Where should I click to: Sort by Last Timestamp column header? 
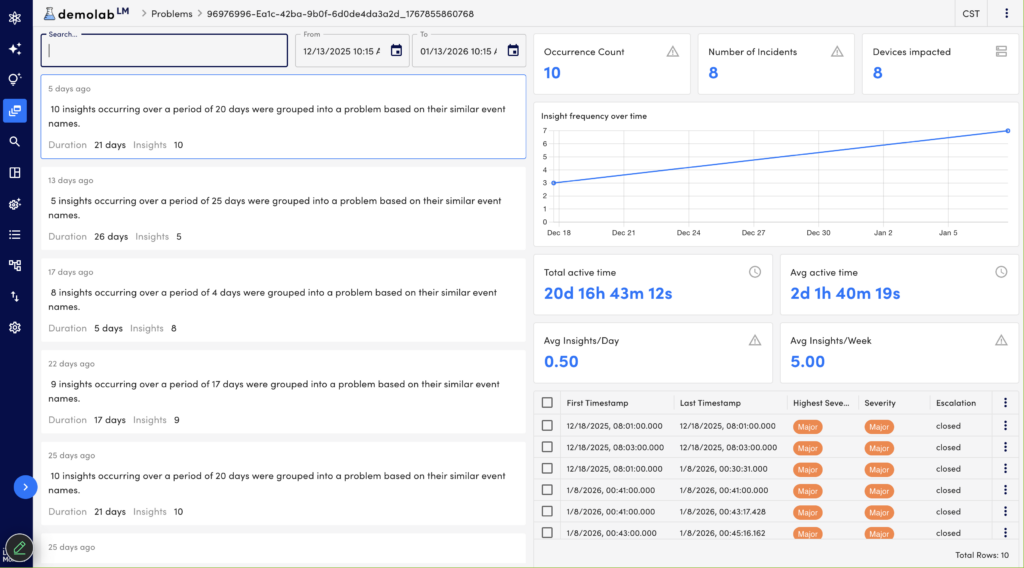pyautogui.click(x=710, y=403)
